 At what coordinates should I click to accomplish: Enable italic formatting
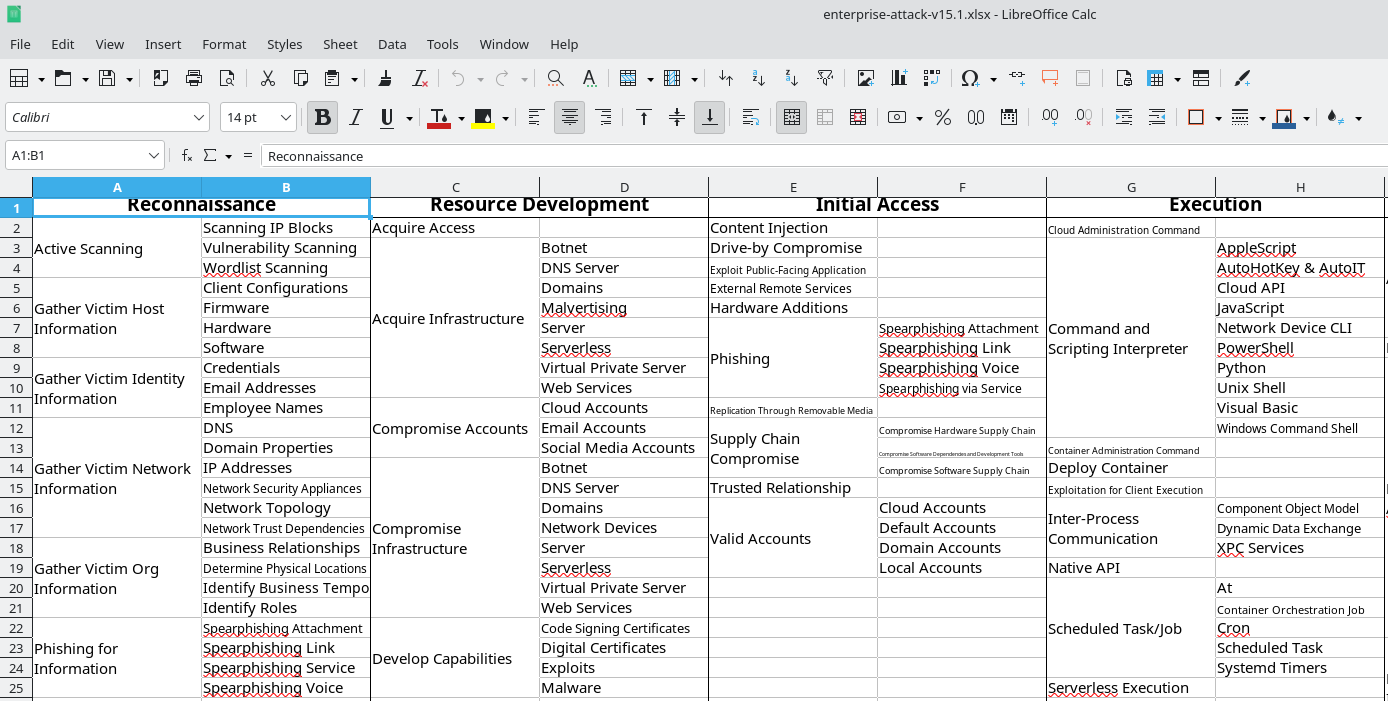tap(355, 117)
